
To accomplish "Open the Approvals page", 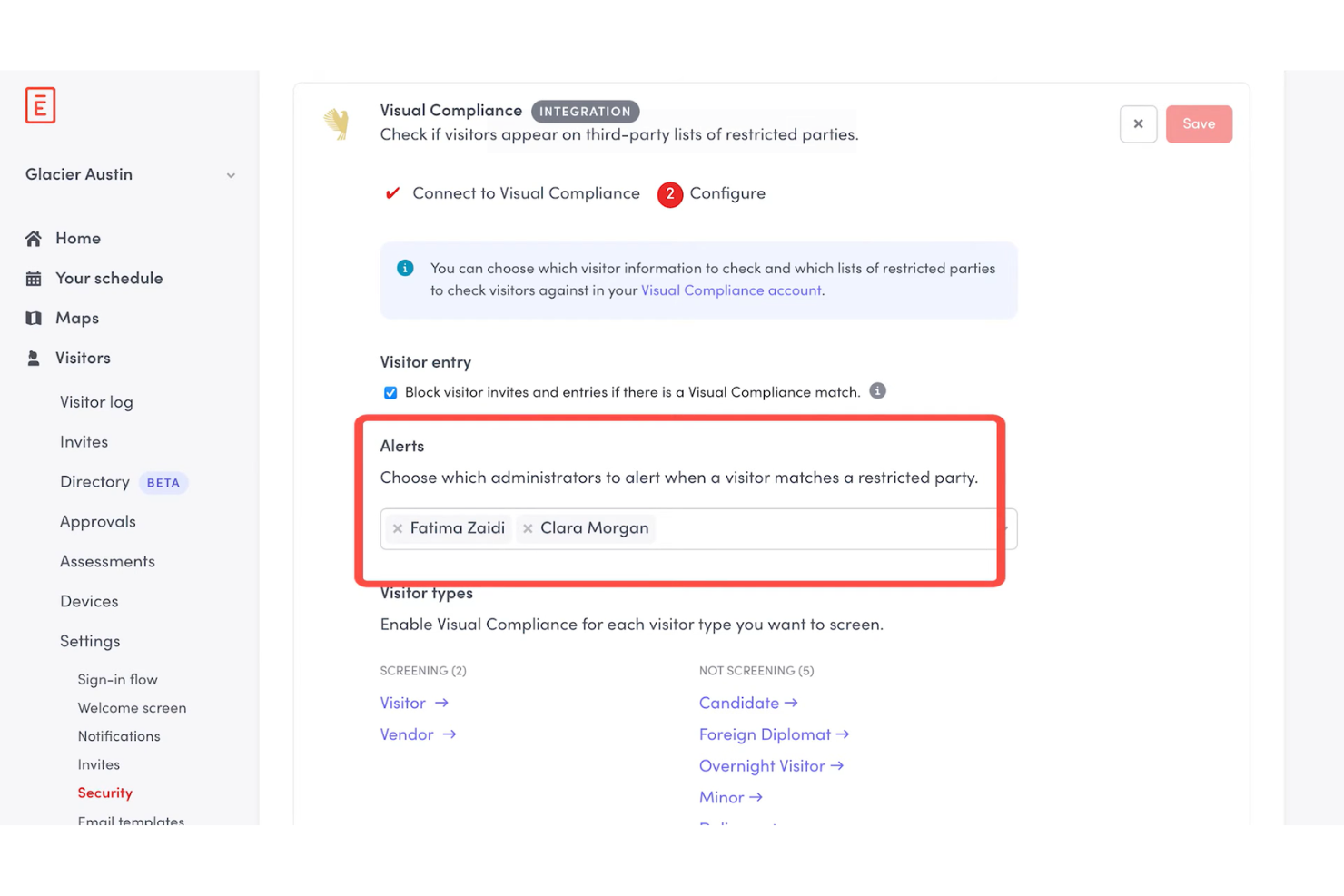I will click(x=98, y=522).
